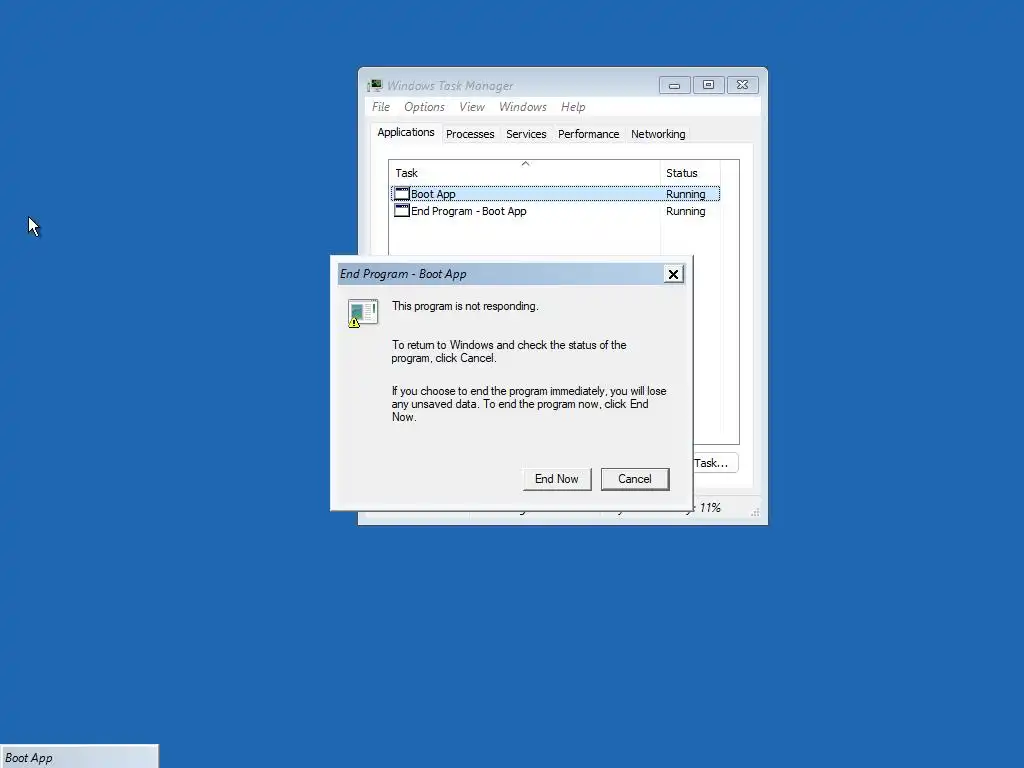Click the Boot App window icon in list

(402, 194)
